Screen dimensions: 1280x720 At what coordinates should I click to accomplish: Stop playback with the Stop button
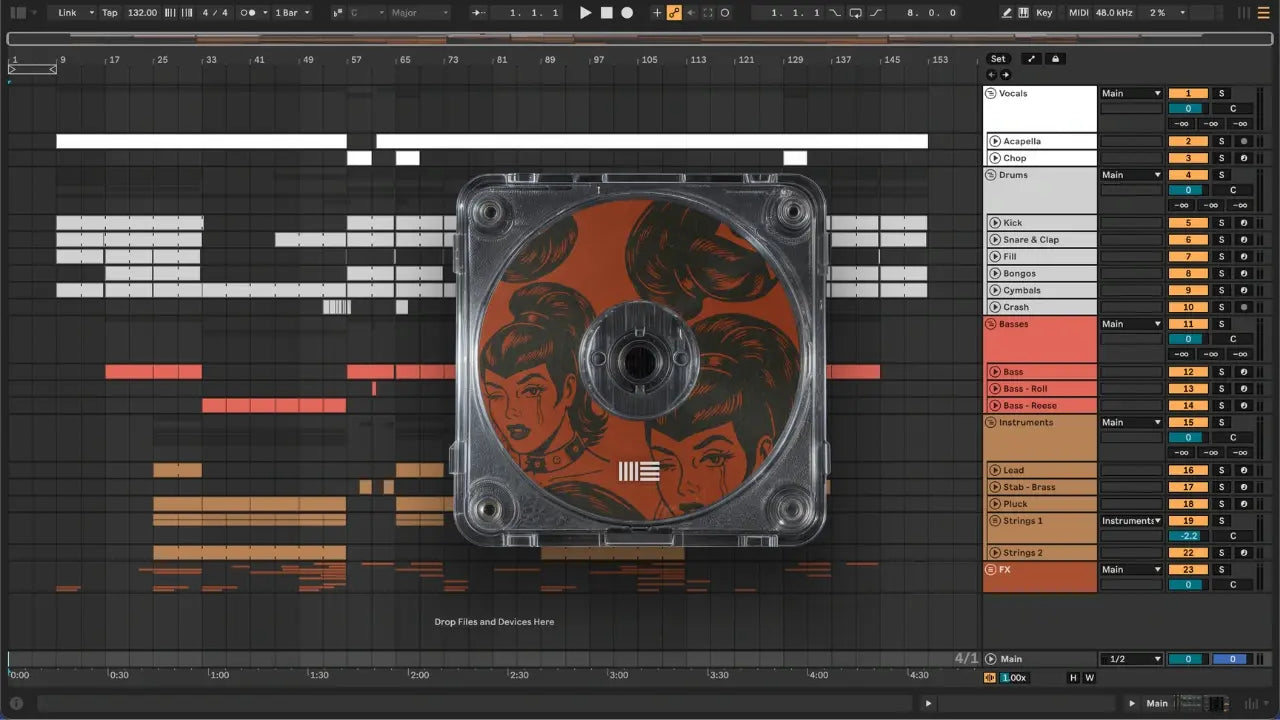coord(606,13)
